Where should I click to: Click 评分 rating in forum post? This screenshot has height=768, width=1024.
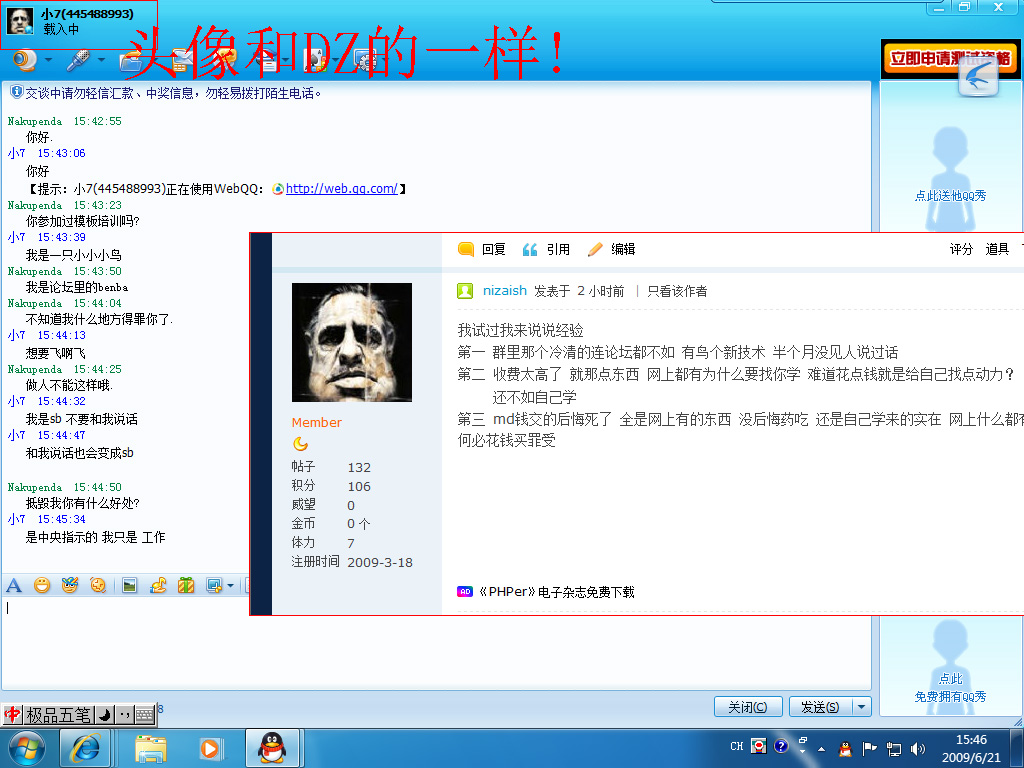coord(961,249)
